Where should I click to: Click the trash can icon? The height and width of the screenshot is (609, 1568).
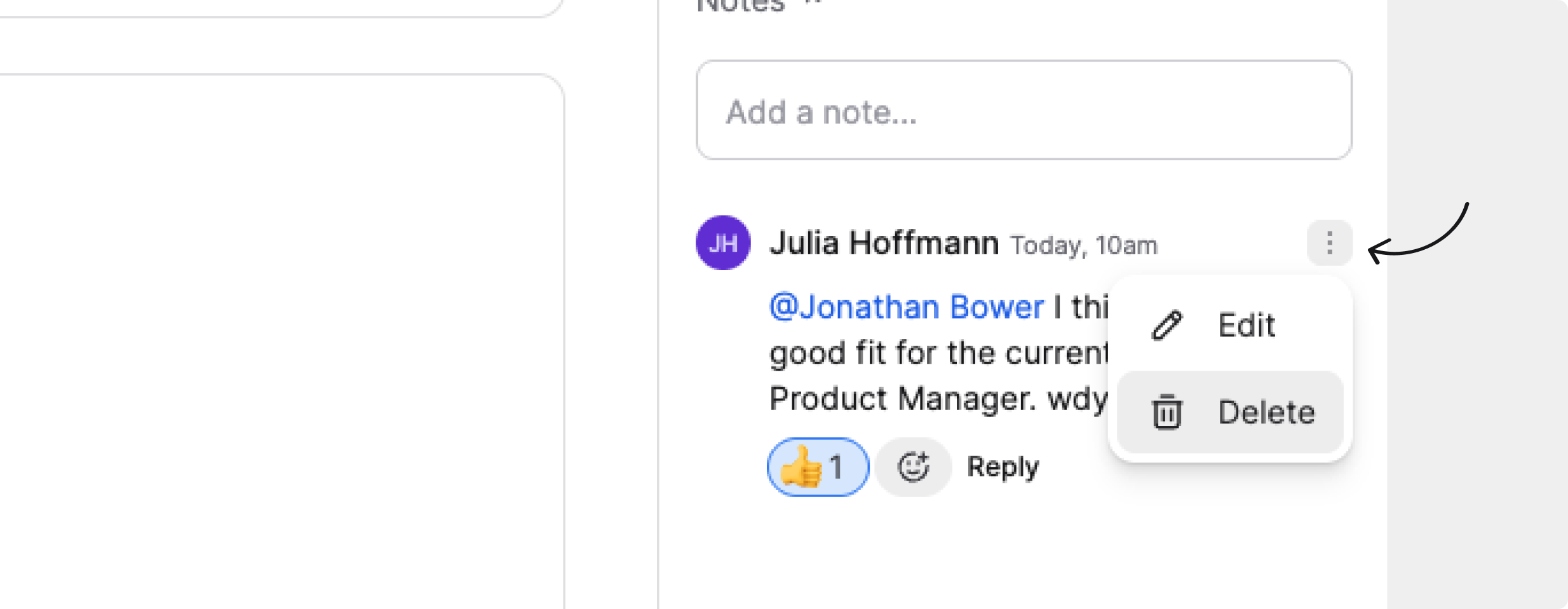click(1166, 412)
